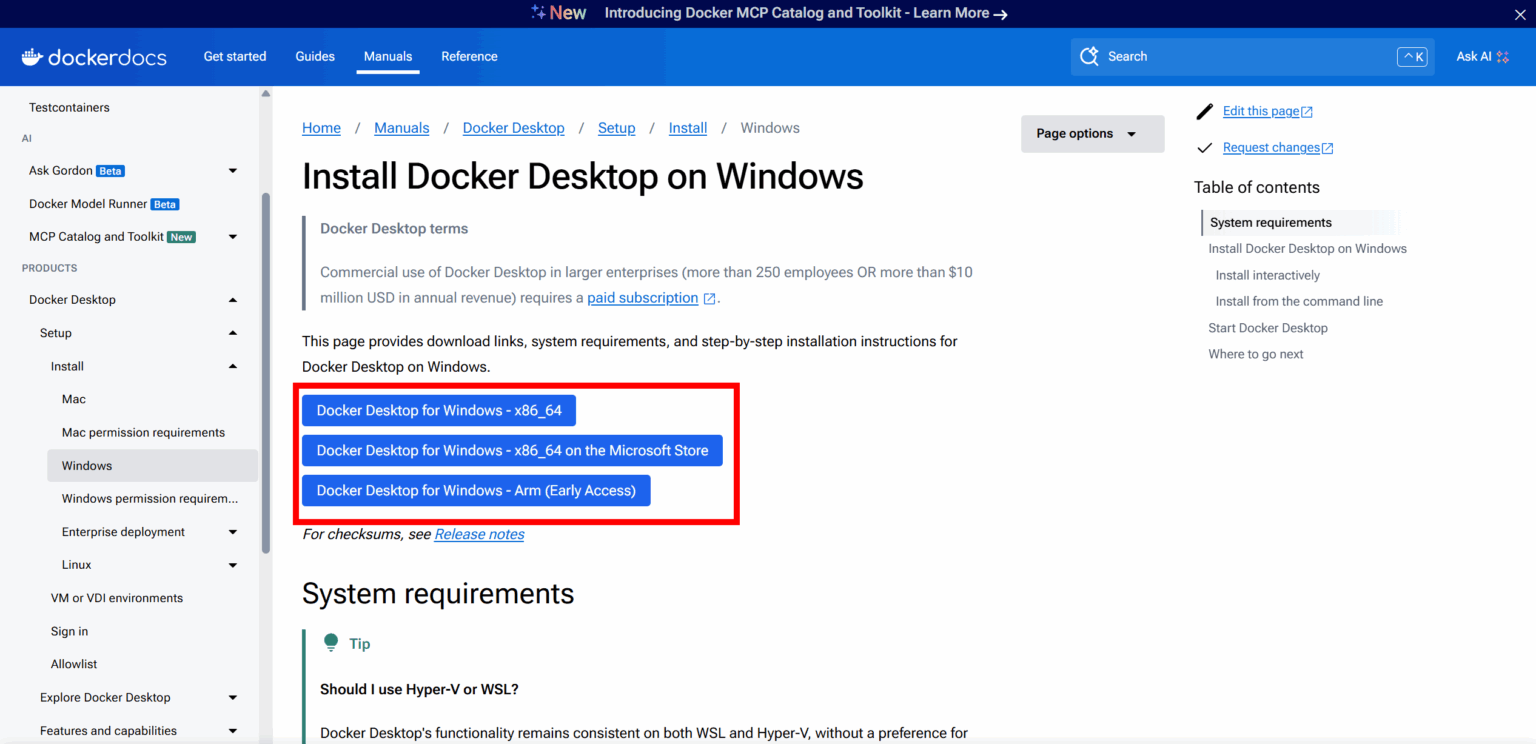Open the Guides tab in top navigation
1536x744 pixels.
(x=315, y=57)
